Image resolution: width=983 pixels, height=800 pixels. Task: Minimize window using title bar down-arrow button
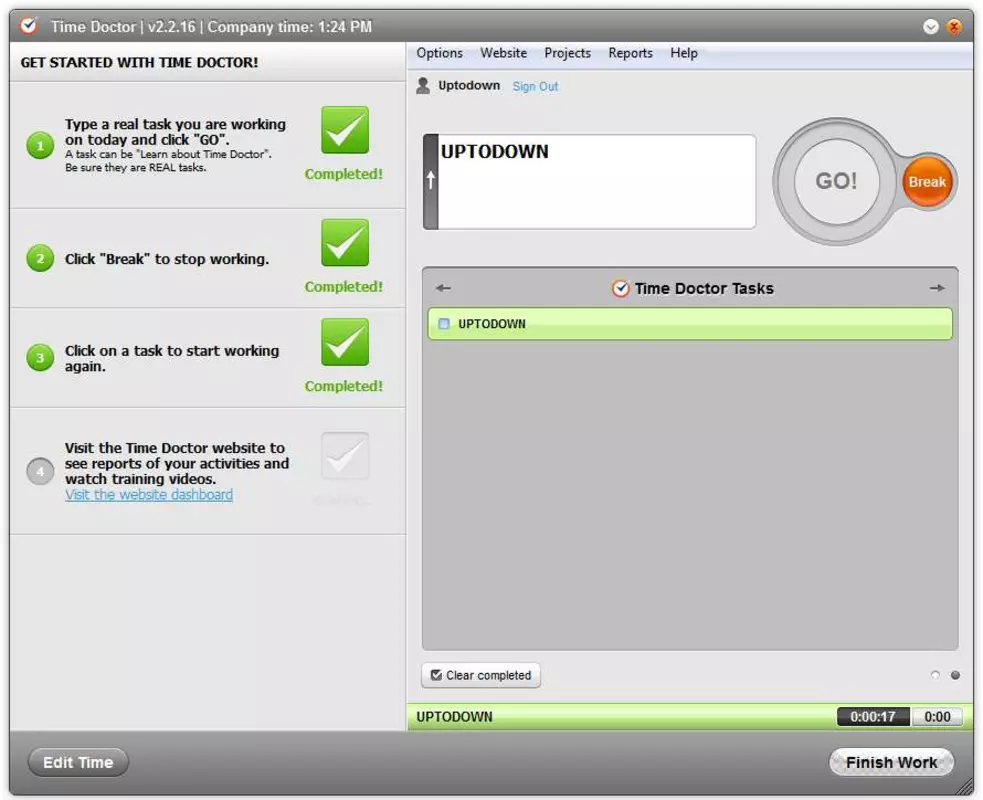(x=931, y=26)
